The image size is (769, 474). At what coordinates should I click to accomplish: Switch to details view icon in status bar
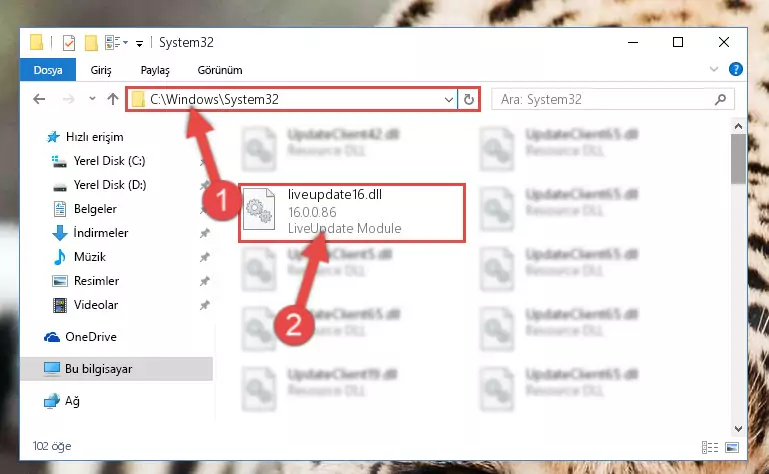[709, 447]
